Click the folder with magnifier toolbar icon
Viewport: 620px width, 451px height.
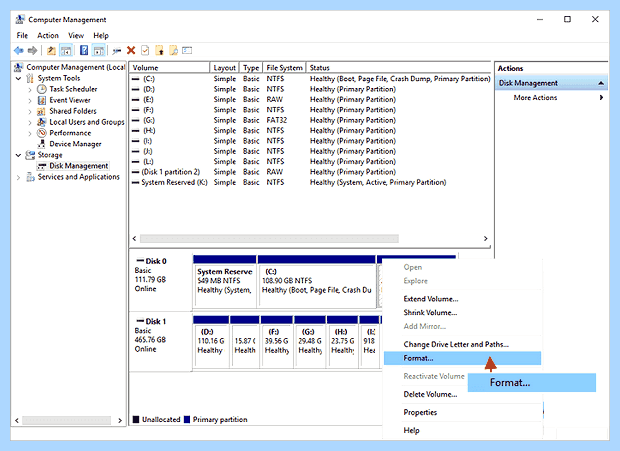173,51
